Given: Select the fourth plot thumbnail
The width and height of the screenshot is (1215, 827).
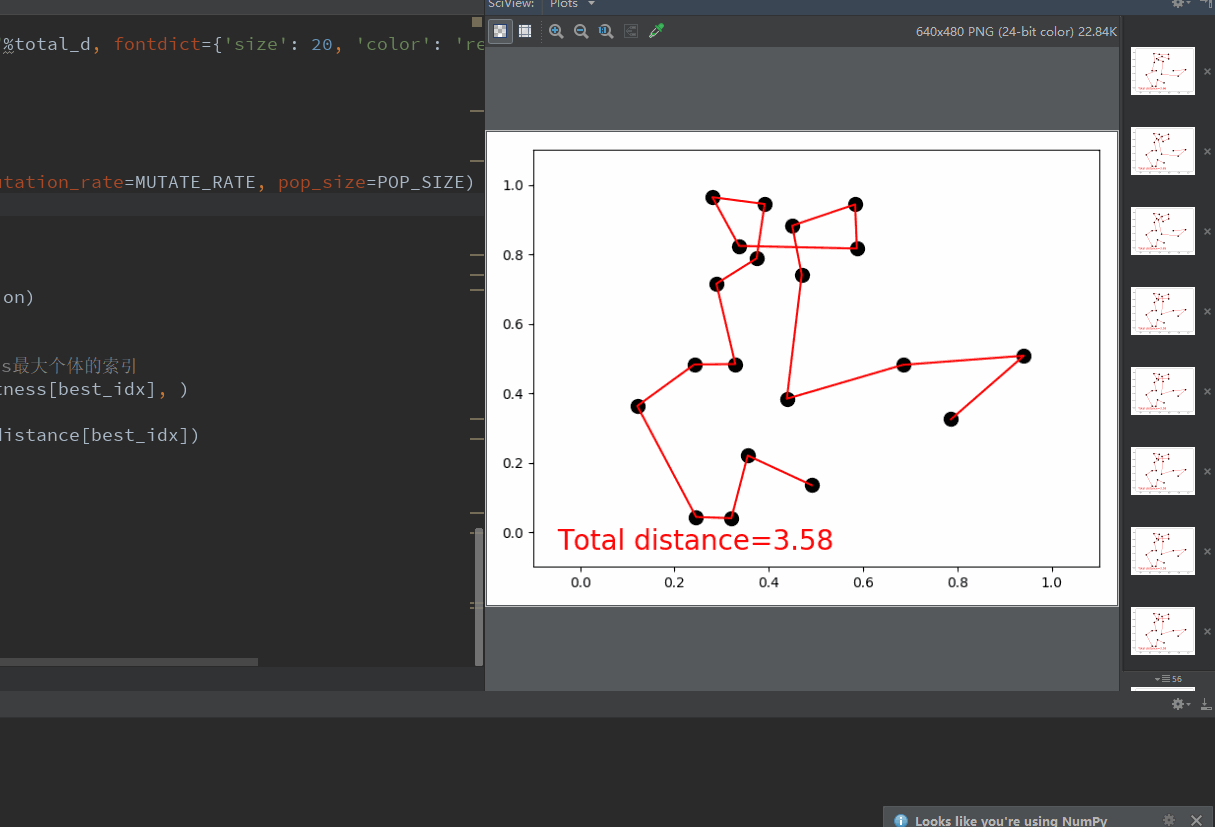Looking at the screenshot, I should (1162, 311).
